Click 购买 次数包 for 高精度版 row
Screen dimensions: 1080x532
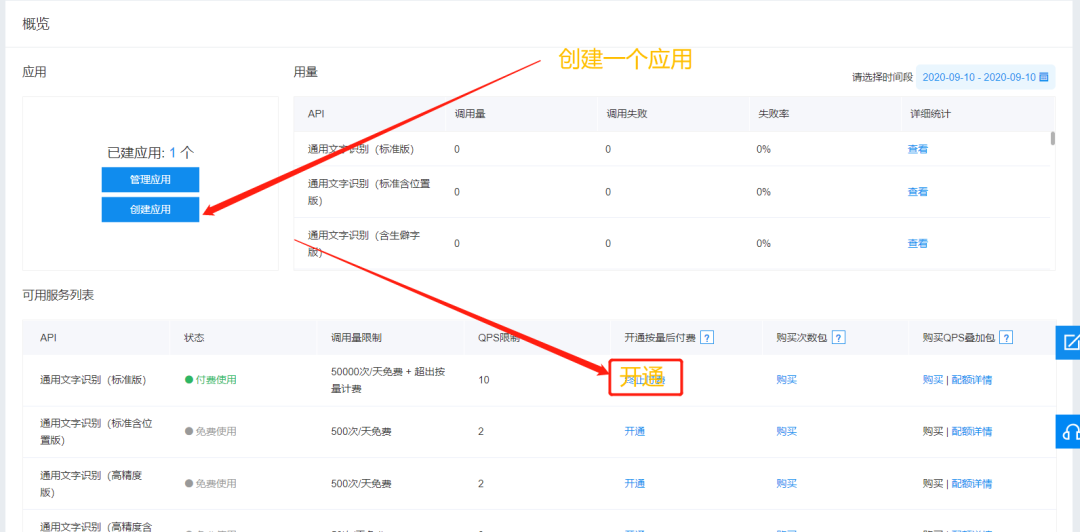[x=787, y=484]
